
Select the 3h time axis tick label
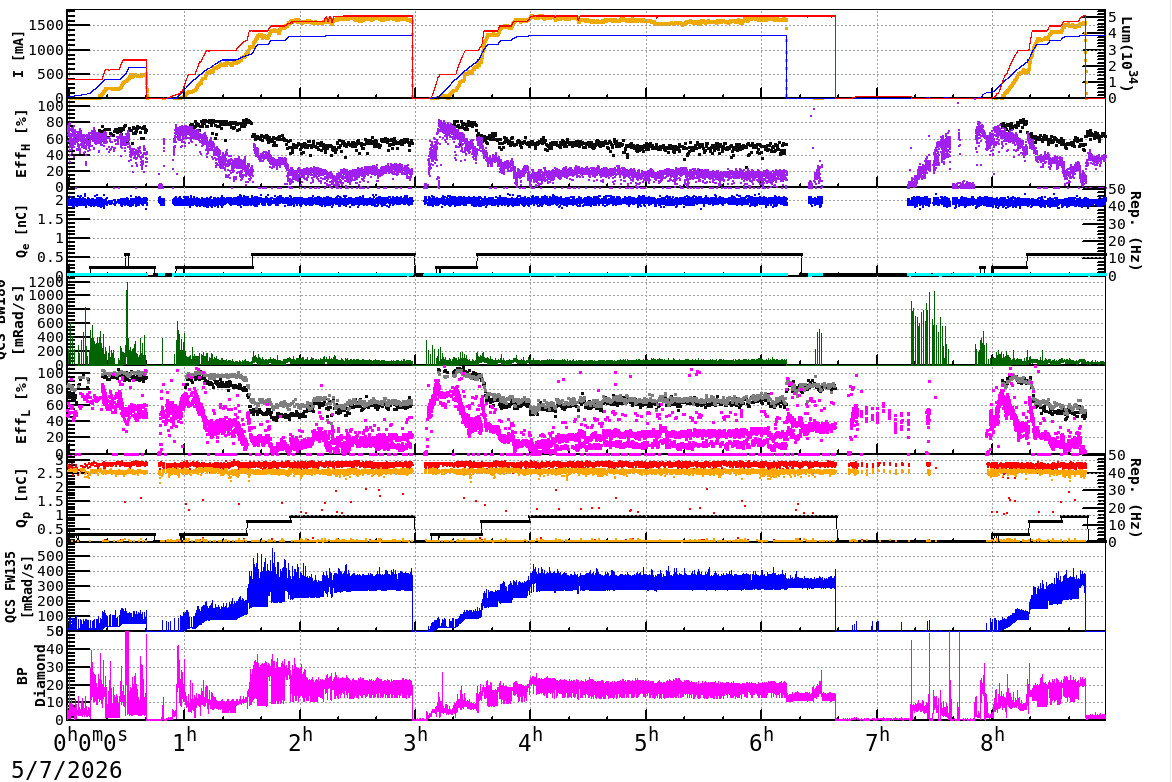click(x=416, y=740)
